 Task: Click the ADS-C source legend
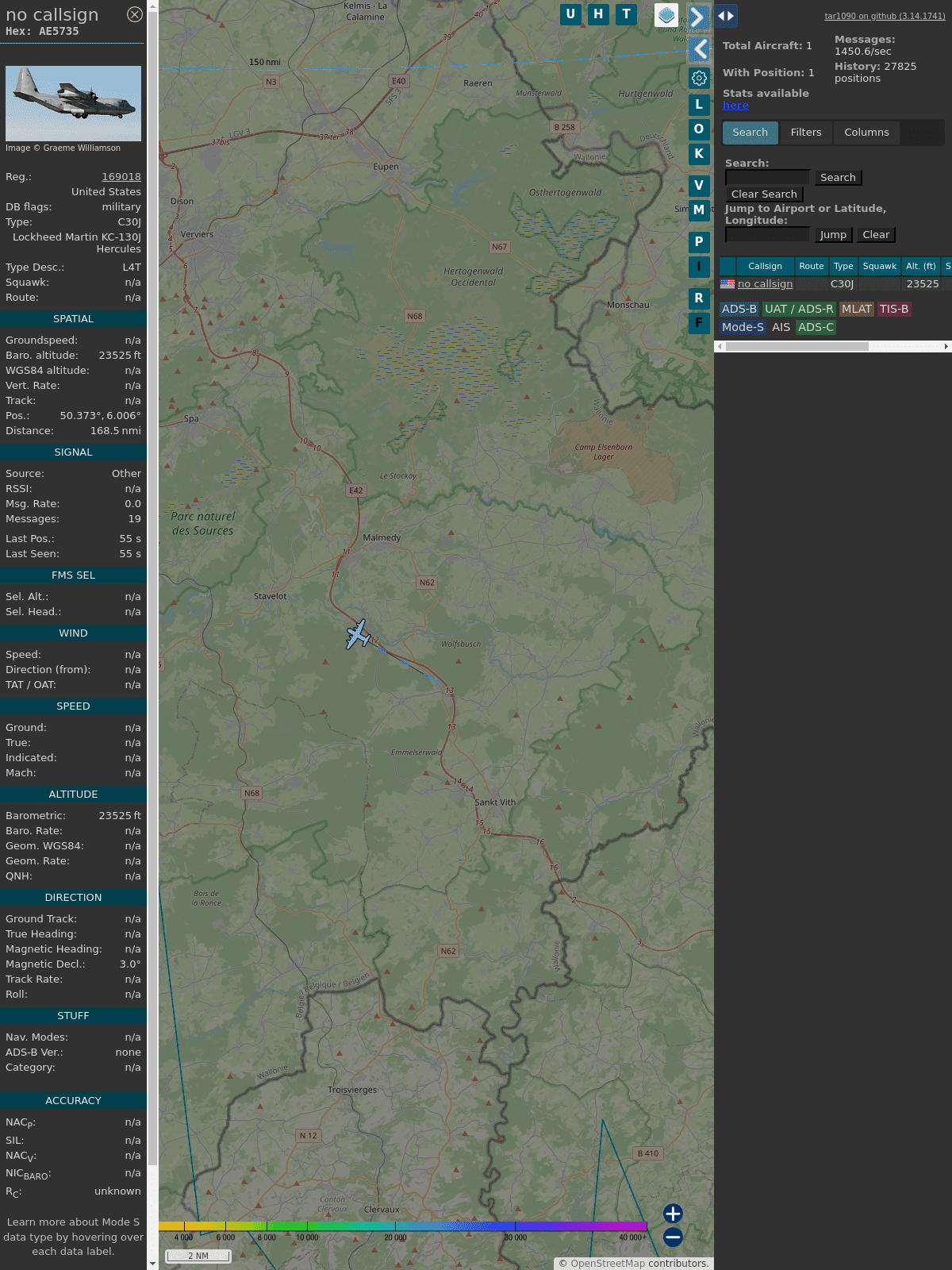coord(816,327)
